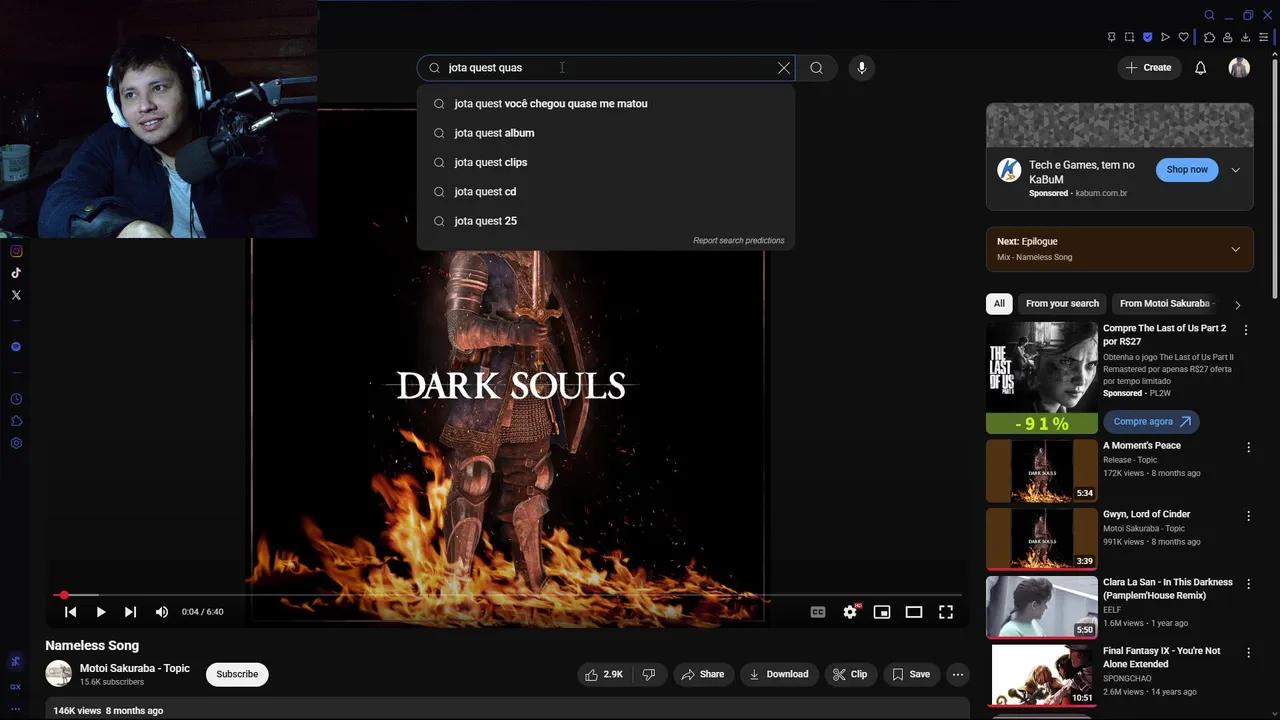
Task: Like the video with 2.9K likes
Action: [x=604, y=674]
